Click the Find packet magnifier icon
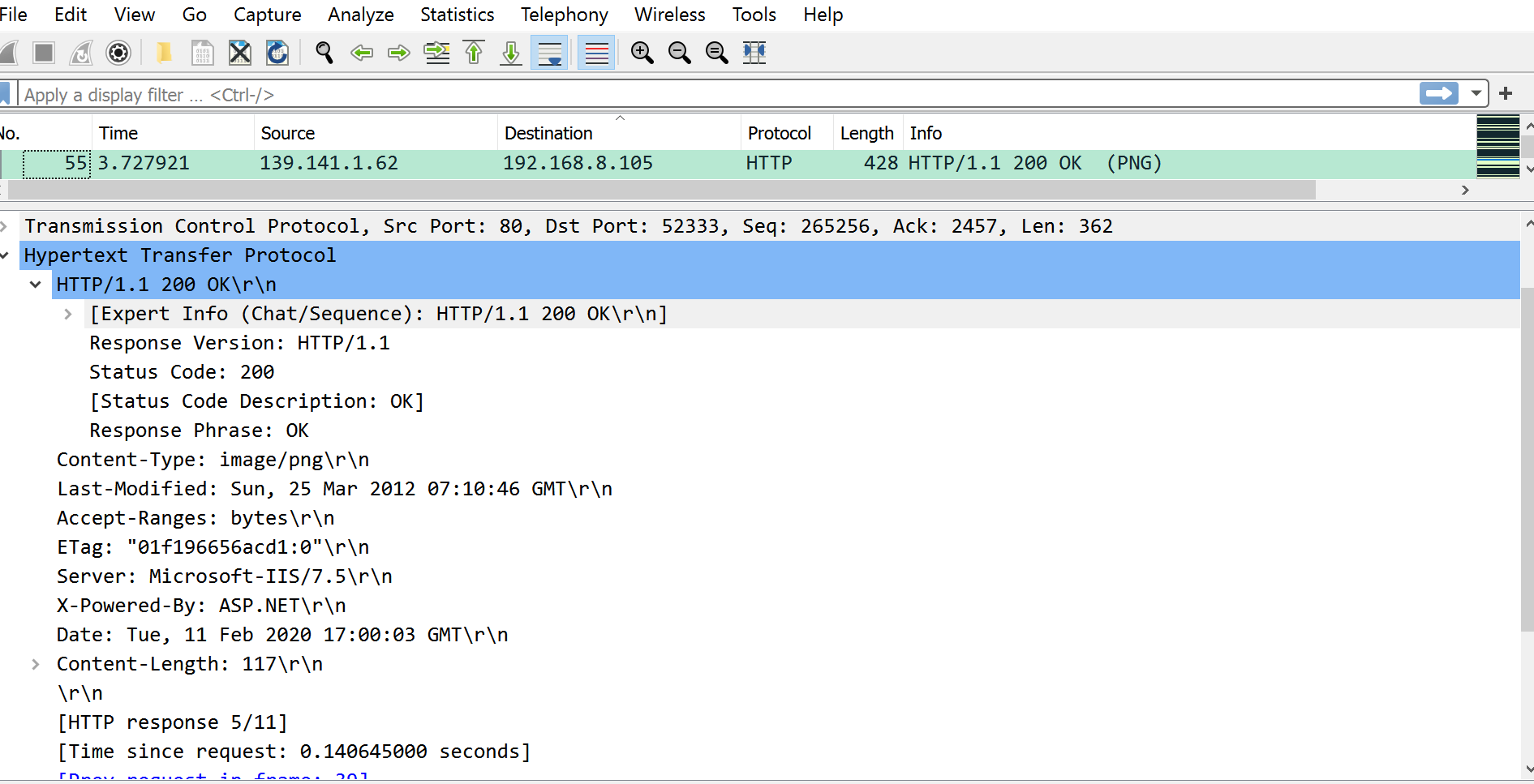 (324, 53)
